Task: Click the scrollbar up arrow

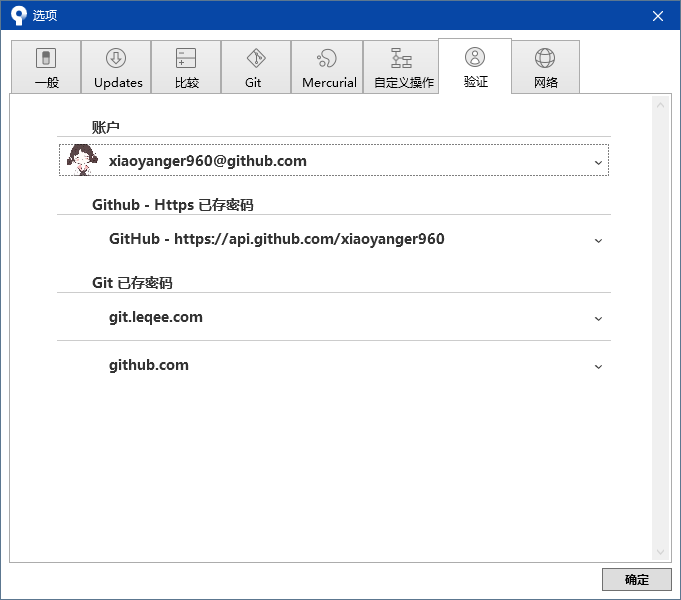Action: [x=661, y=105]
